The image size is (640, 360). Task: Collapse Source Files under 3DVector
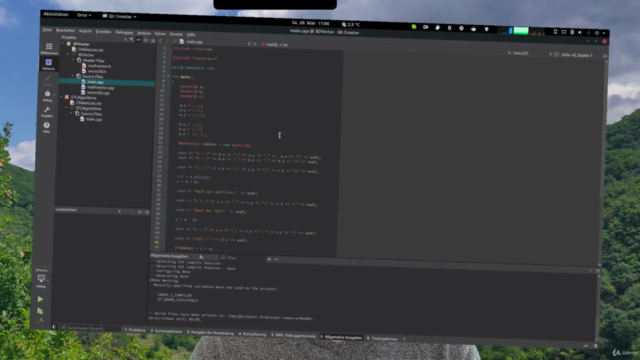click(x=73, y=76)
